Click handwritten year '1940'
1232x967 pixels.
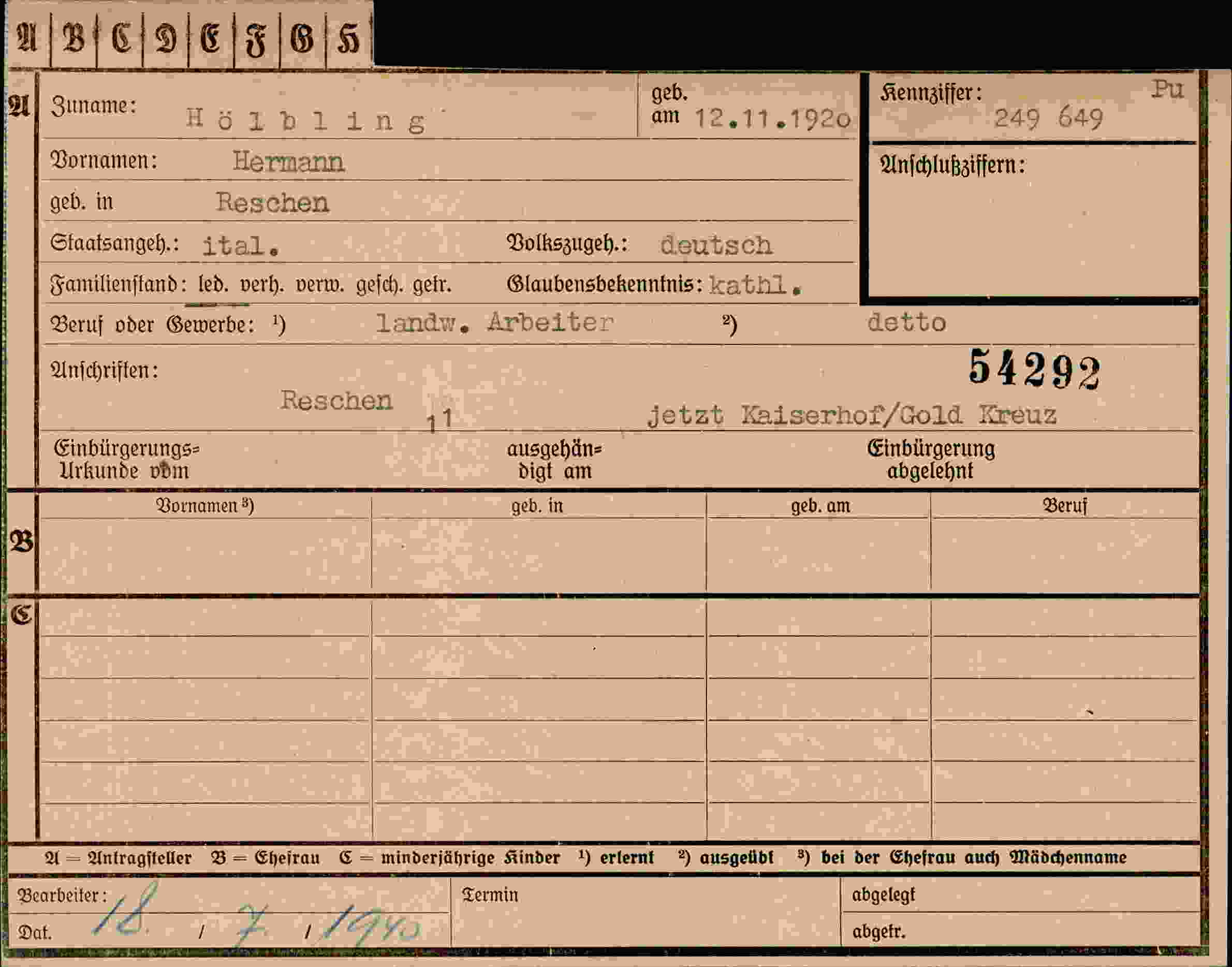pyautogui.click(x=372, y=925)
